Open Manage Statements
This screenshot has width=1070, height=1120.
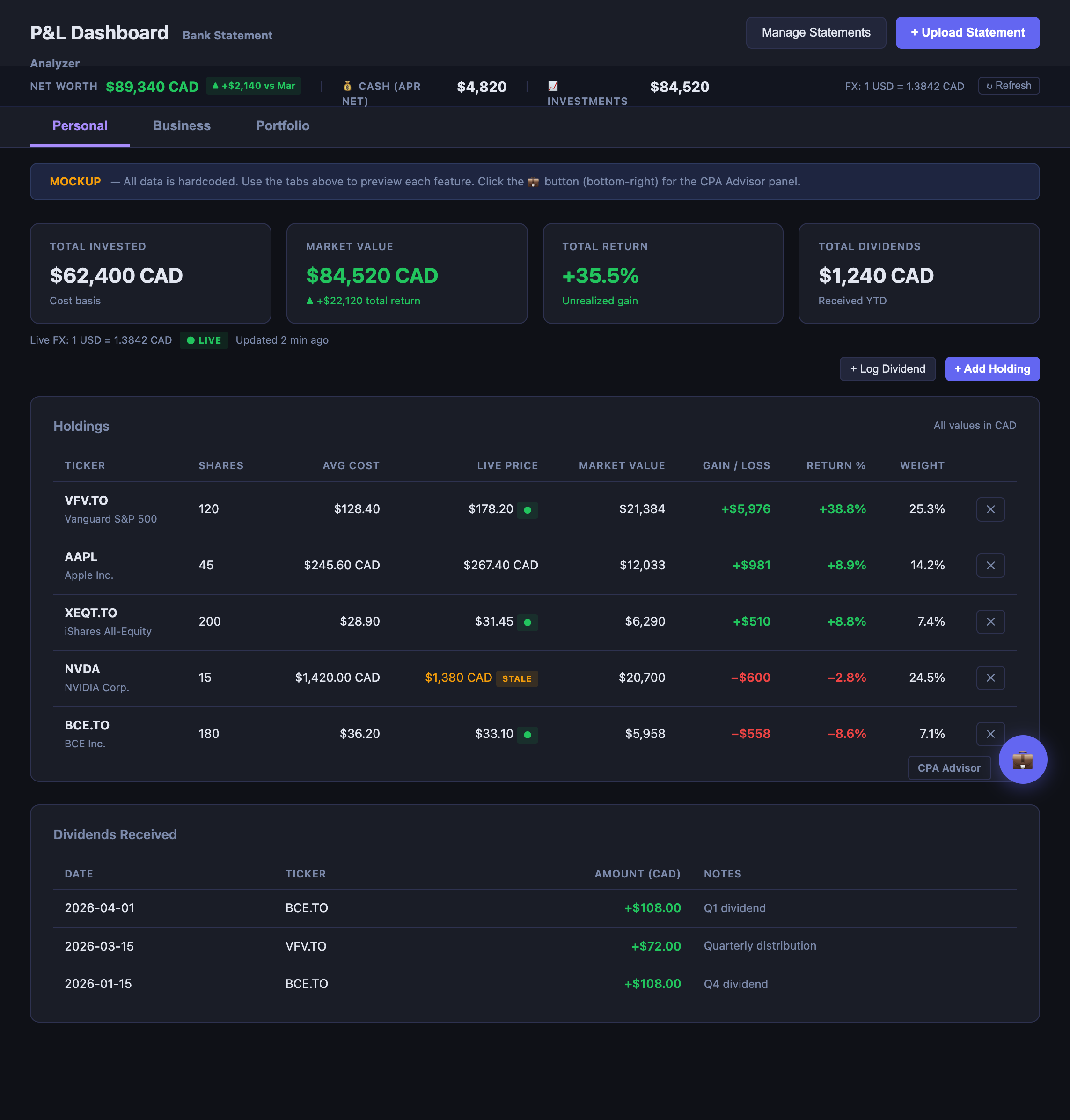(816, 32)
